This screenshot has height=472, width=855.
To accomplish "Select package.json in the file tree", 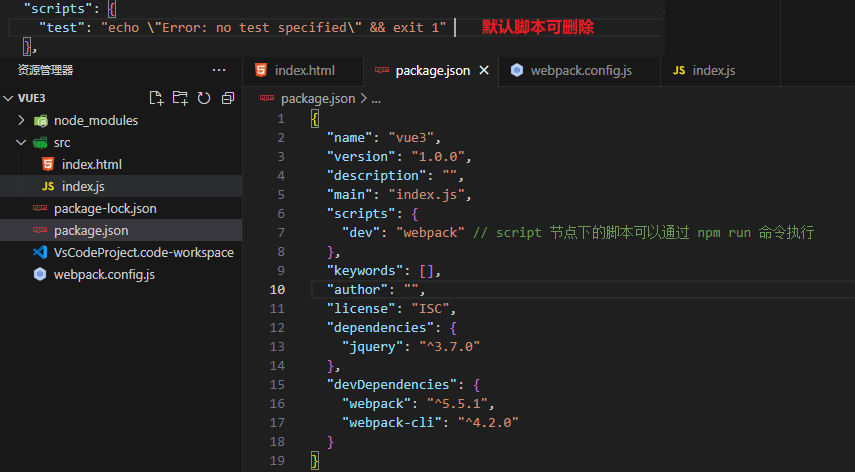I will [x=121, y=230].
